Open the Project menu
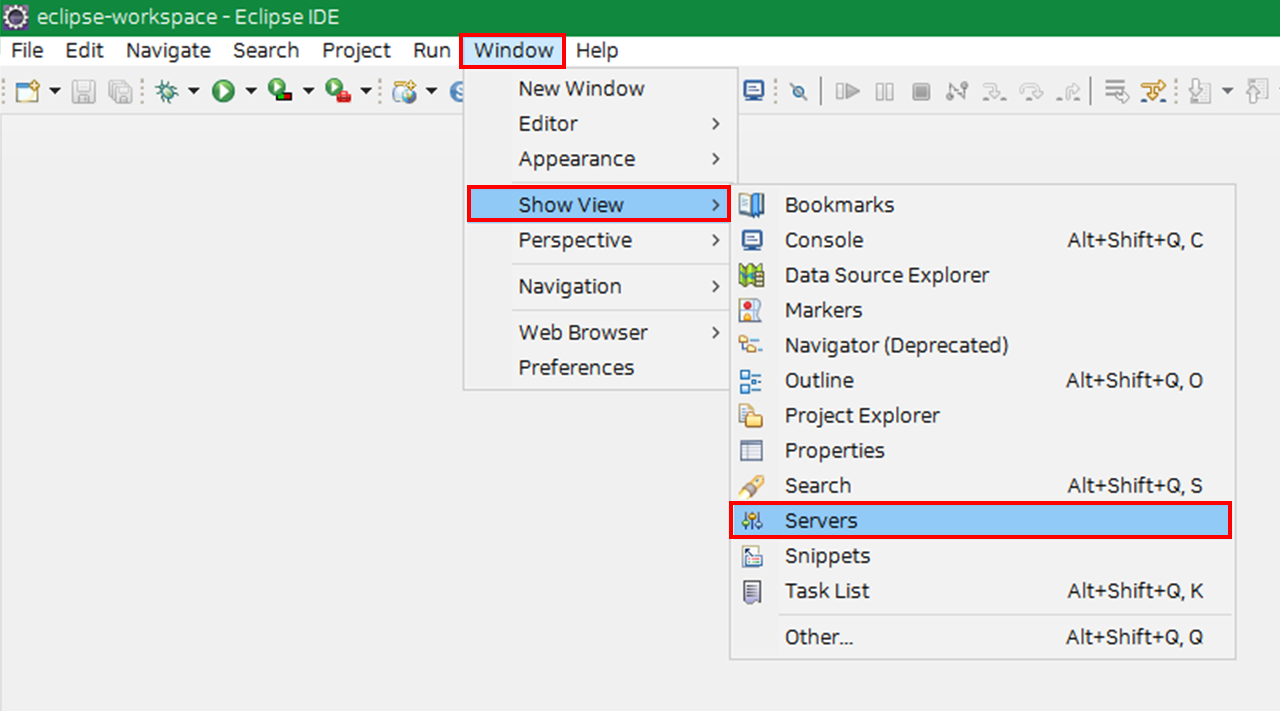 (x=356, y=50)
